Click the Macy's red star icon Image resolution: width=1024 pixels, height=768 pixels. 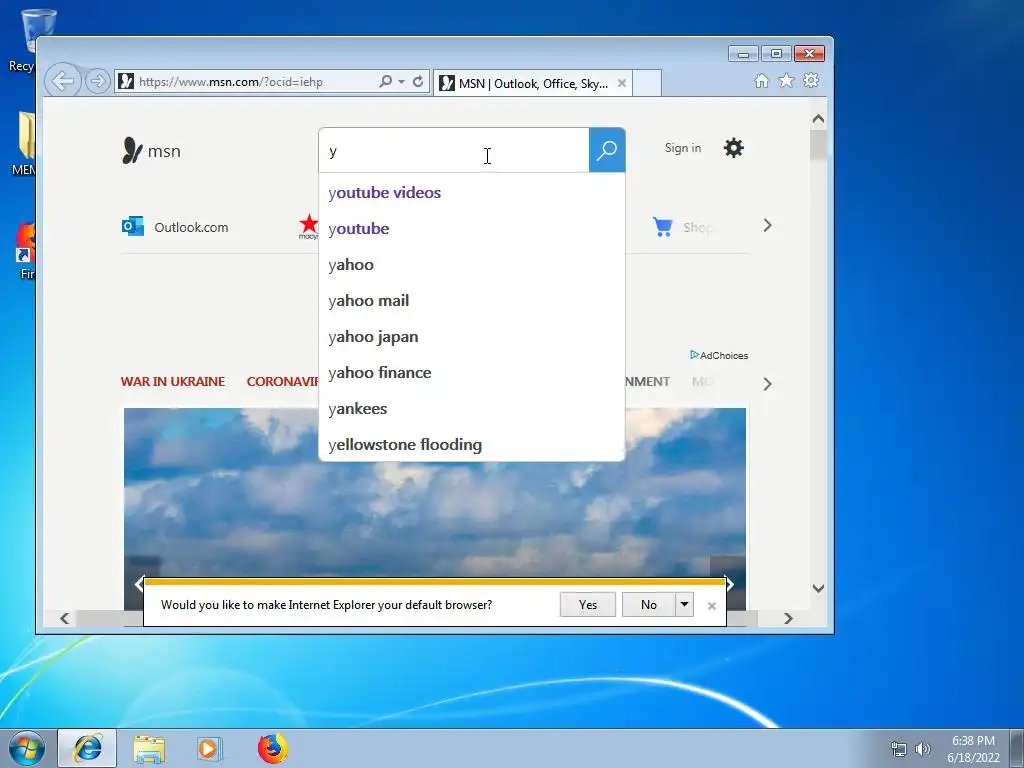(x=308, y=226)
